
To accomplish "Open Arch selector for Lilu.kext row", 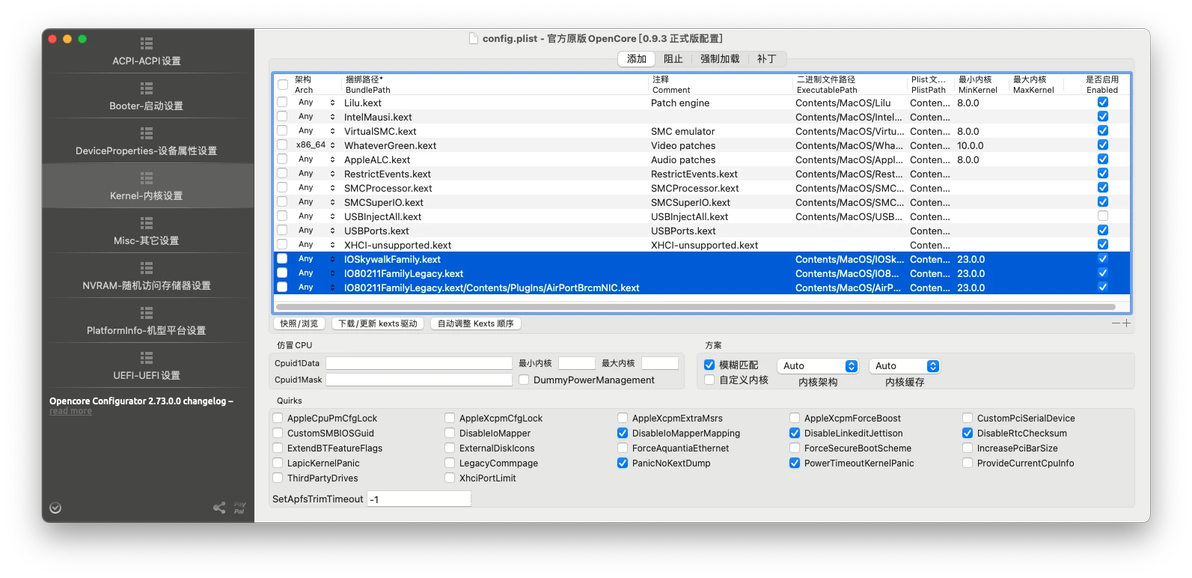I will [316, 102].
